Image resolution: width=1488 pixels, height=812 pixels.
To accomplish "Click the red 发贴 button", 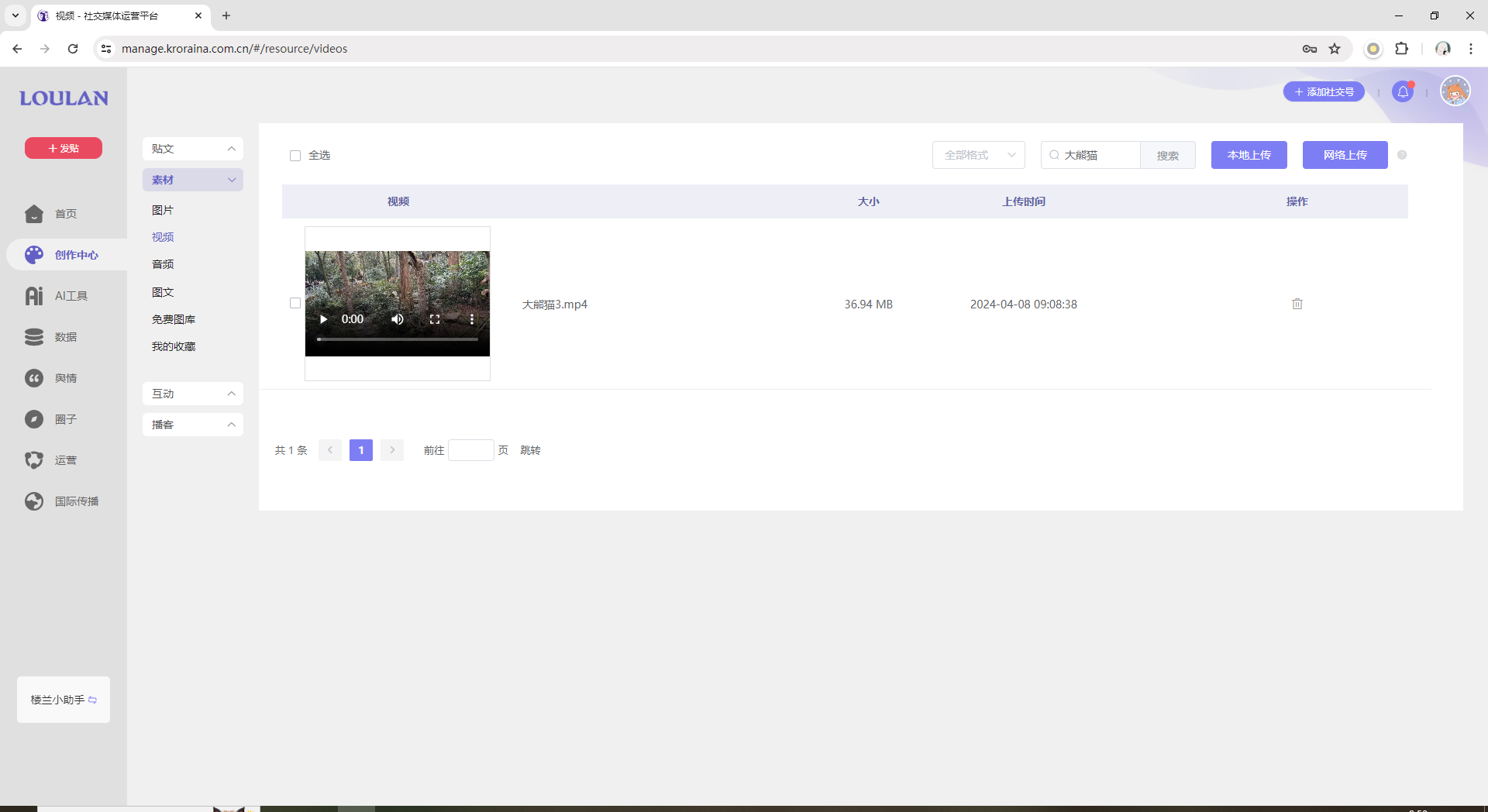I will coord(64,148).
